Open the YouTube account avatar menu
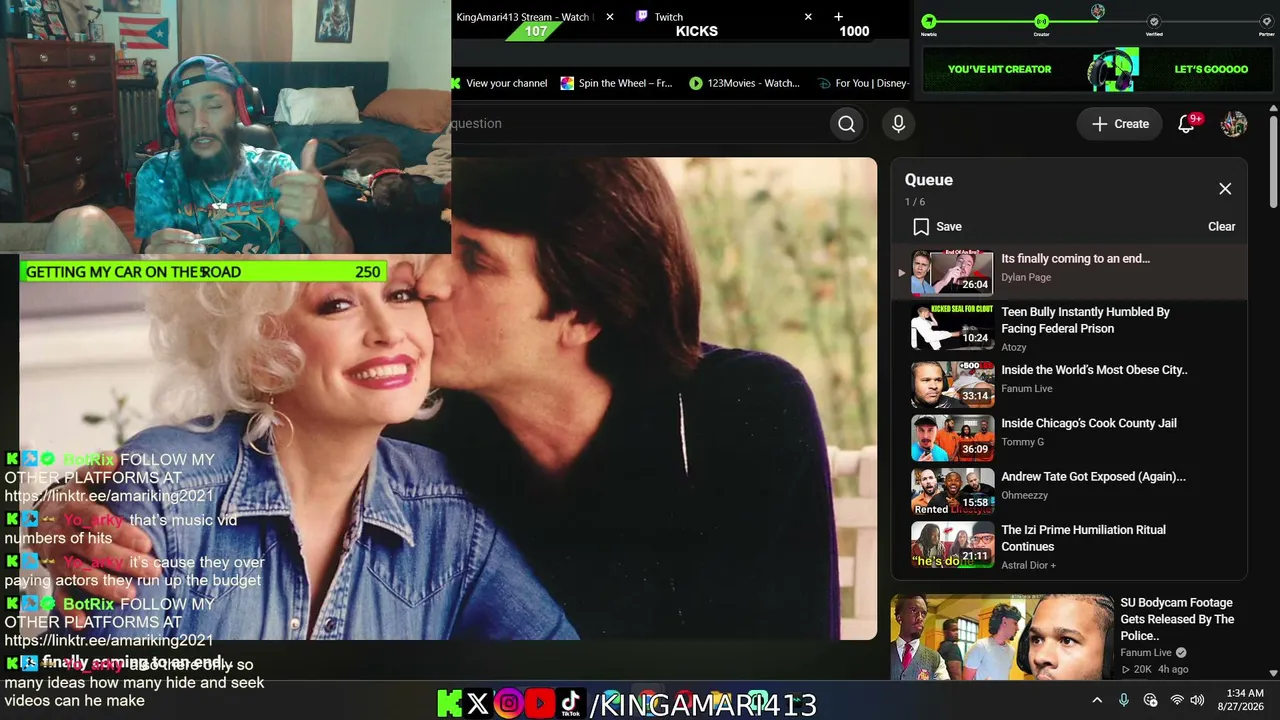 pos(1234,124)
